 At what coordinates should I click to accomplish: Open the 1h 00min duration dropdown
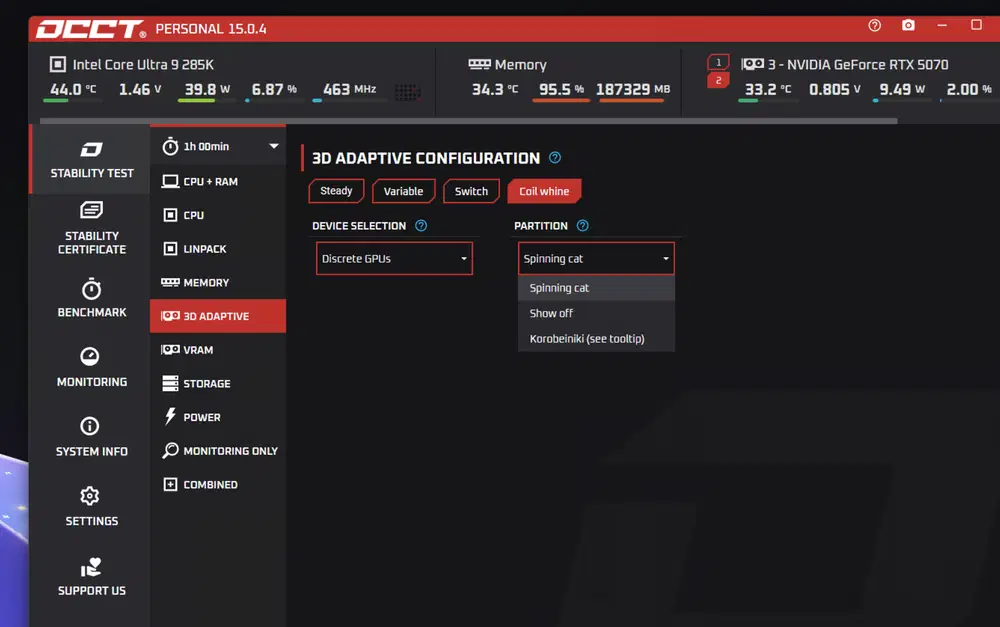217,146
